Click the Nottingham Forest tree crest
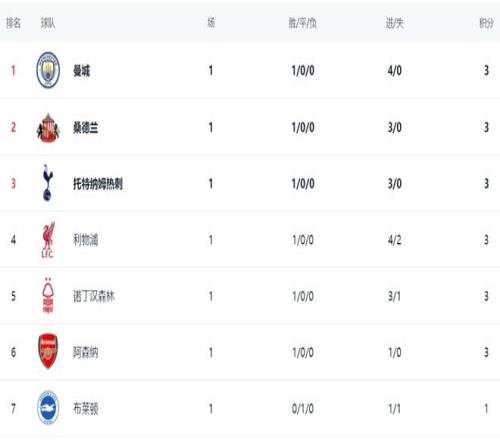 (x=48, y=296)
